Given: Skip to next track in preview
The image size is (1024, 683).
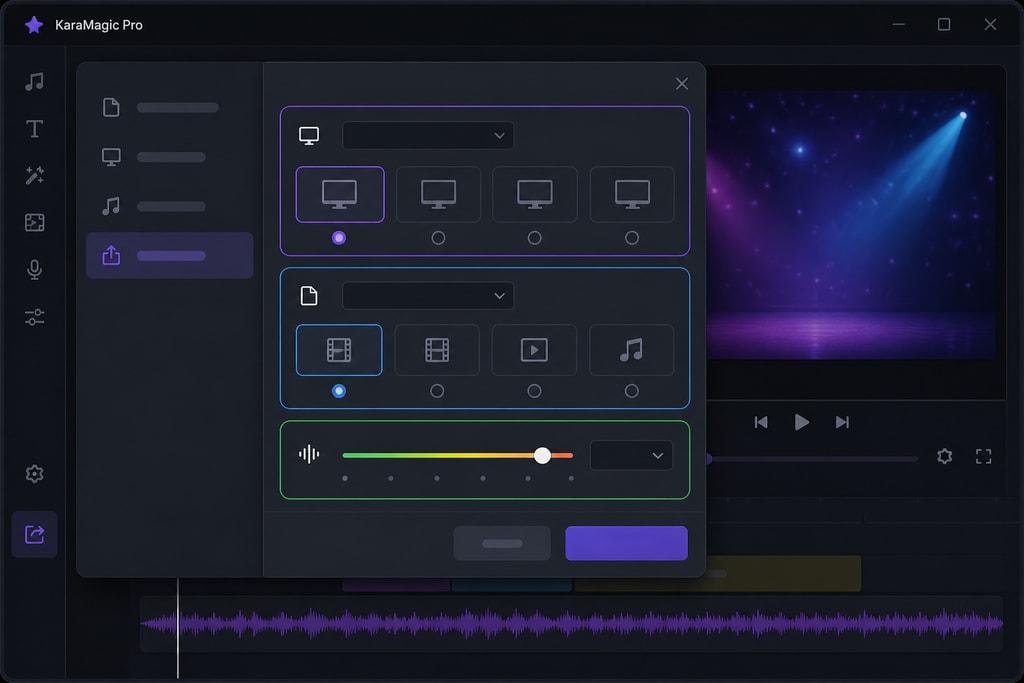Looking at the screenshot, I should pyautogui.click(x=842, y=422).
